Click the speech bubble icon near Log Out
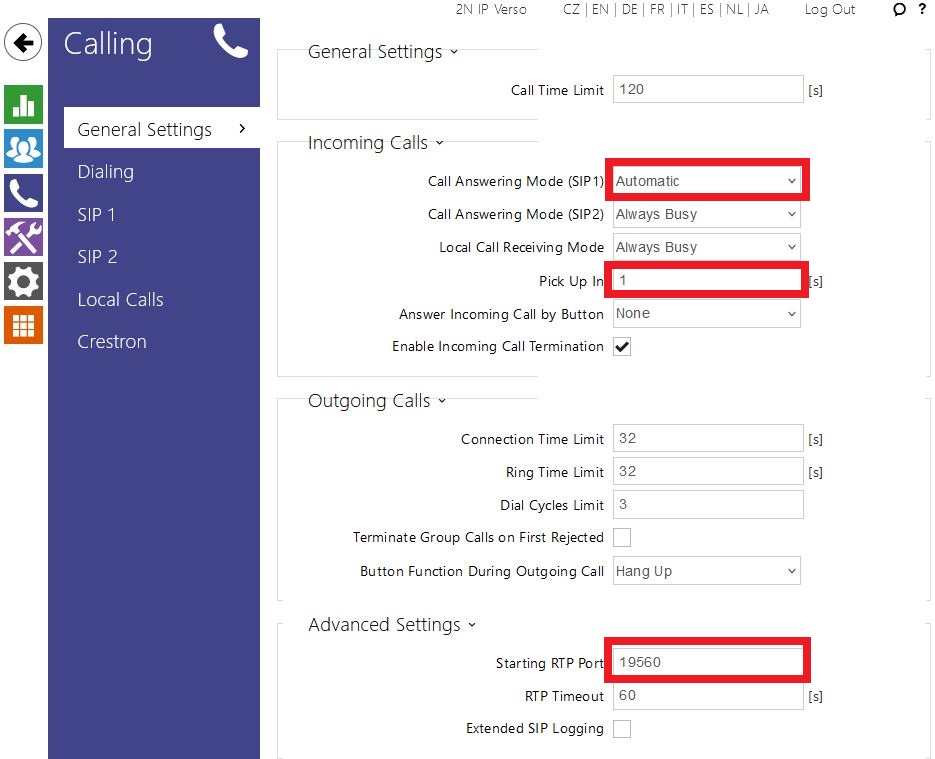The width and height of the screenshot is (935, 759). coord(899,10)
